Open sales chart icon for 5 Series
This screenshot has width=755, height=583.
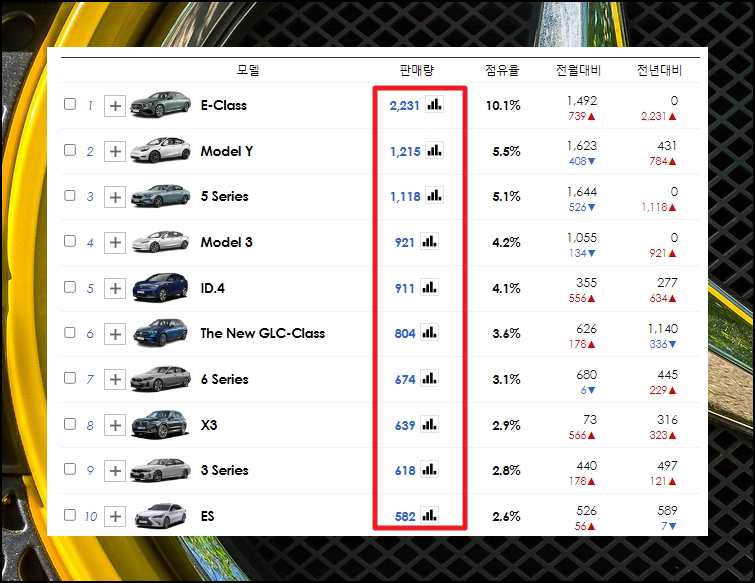[434, 195]
